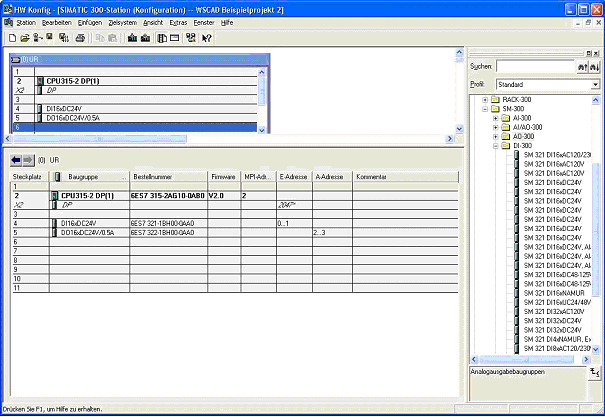Select SM 321 DI8xAC120/230 module
The height and width of the screenshot is (417, 605).
point(557,349)
